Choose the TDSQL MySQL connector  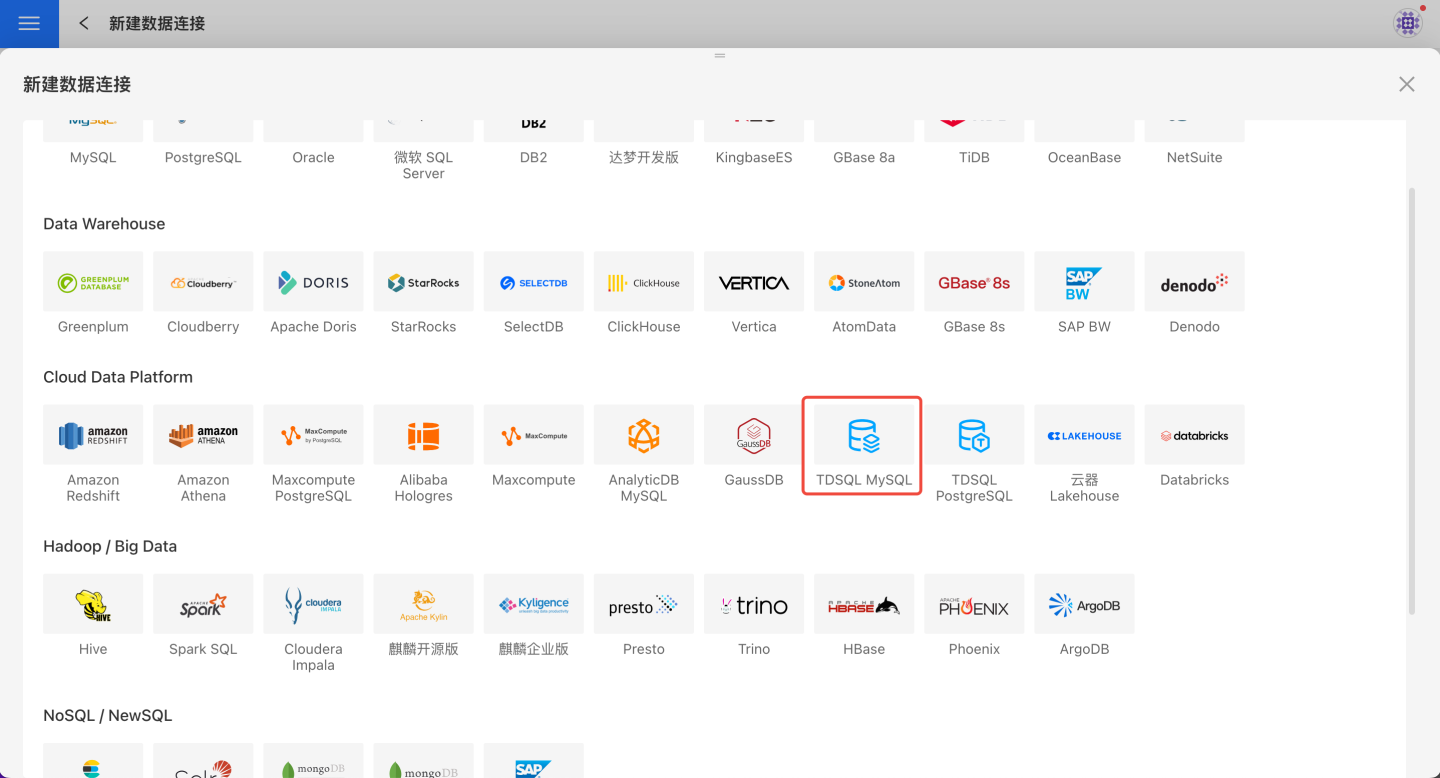[x=863, y=436]
